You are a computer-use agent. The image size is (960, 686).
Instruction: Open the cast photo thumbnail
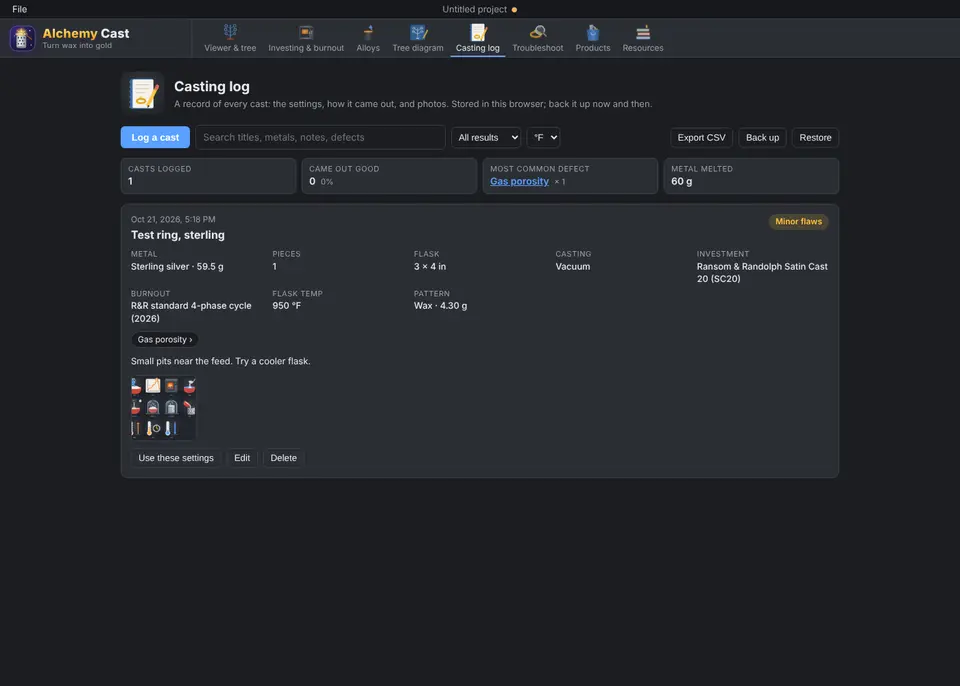[x=163, y=408]
